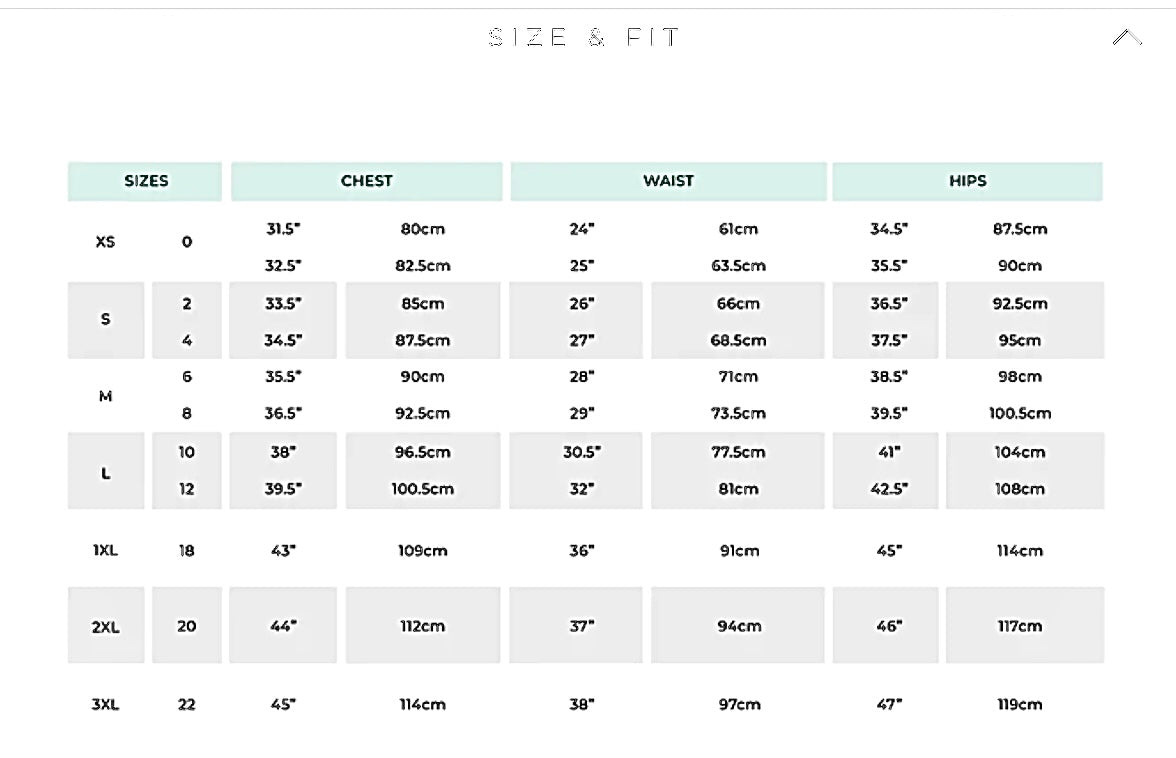Click the 77.5cm waist cell
Viewport: 1176px width, 758px height.
click(738, 452)
